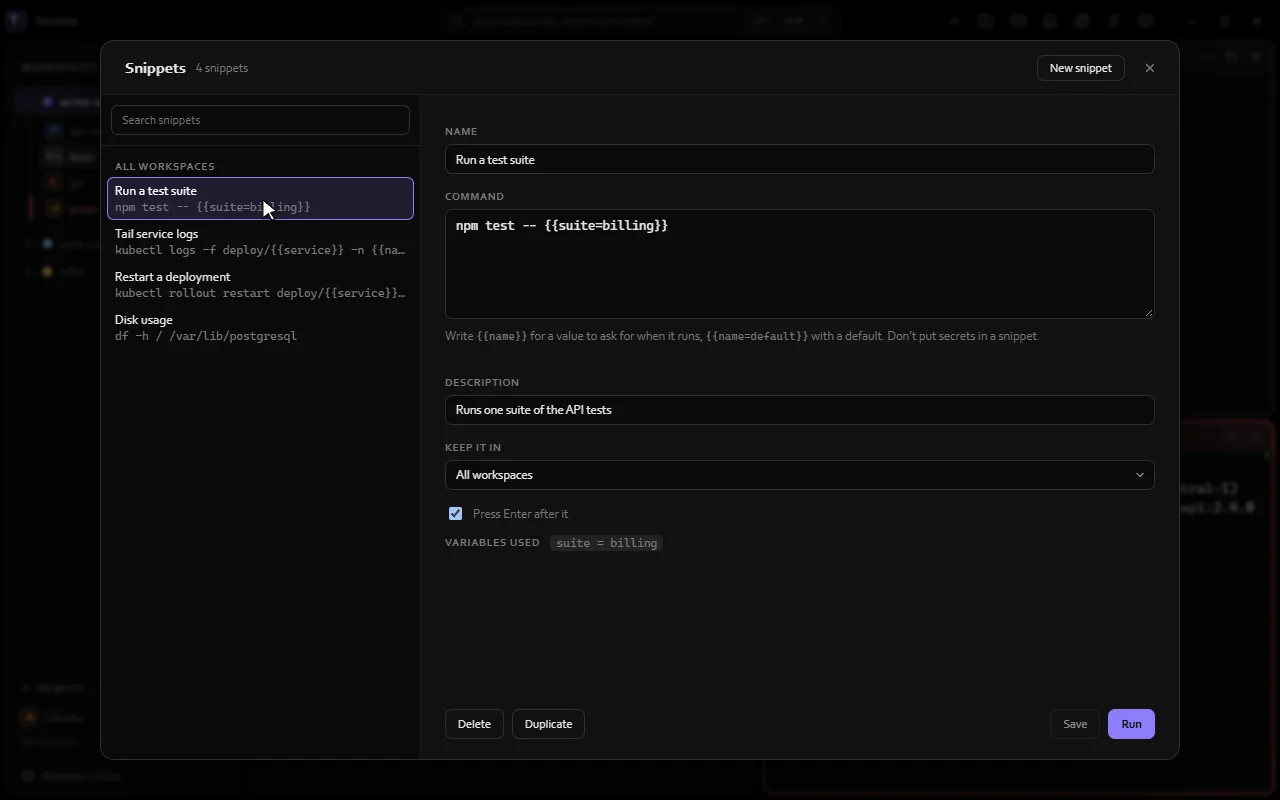Save the snippet changes
Screen dimensions: 1280x800
pos(1075,724)
